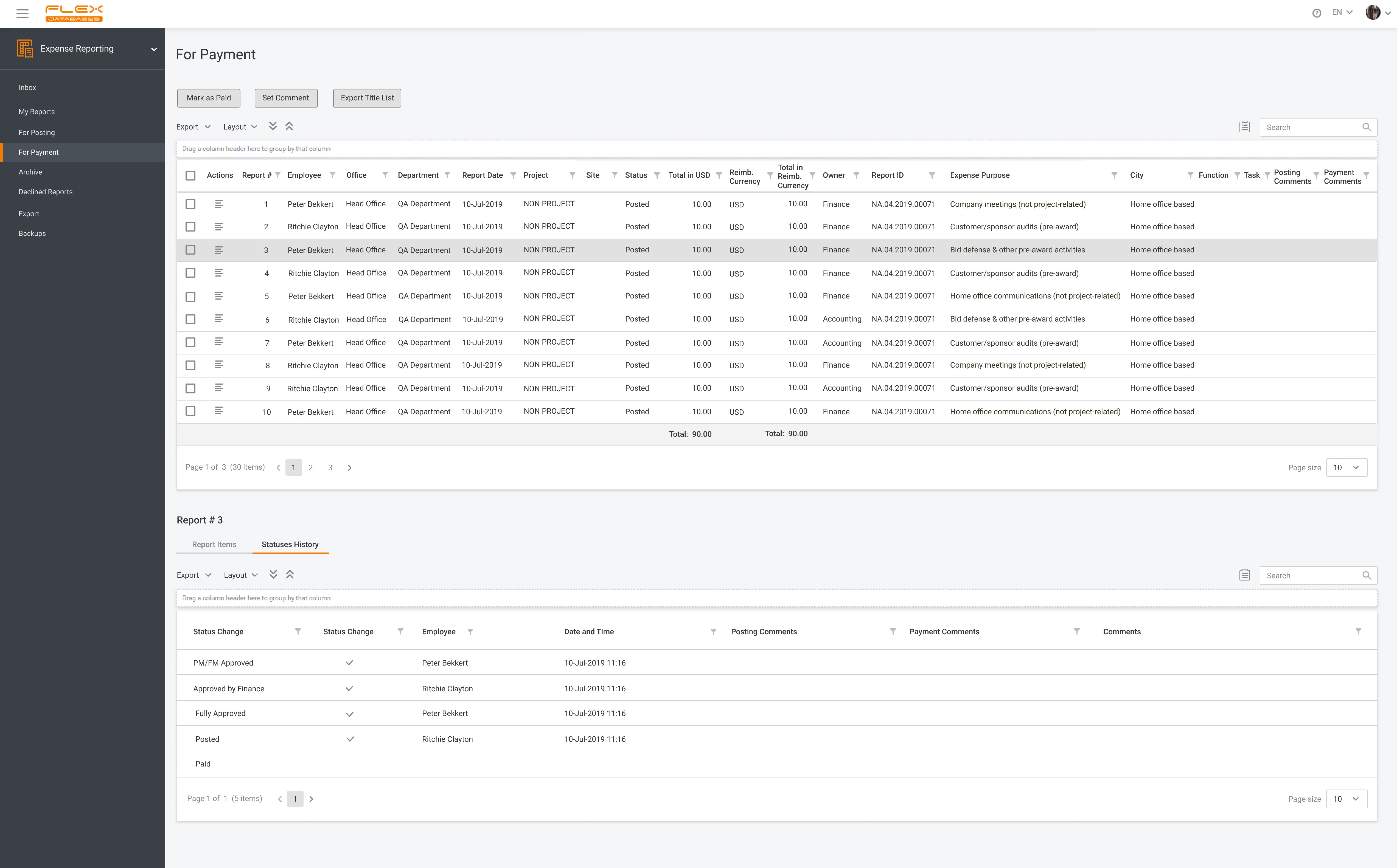The height and width of the screenshot is (868, 1397).
Task: Expand the top grid Export dropdown
Action: (x=193, y=127)
